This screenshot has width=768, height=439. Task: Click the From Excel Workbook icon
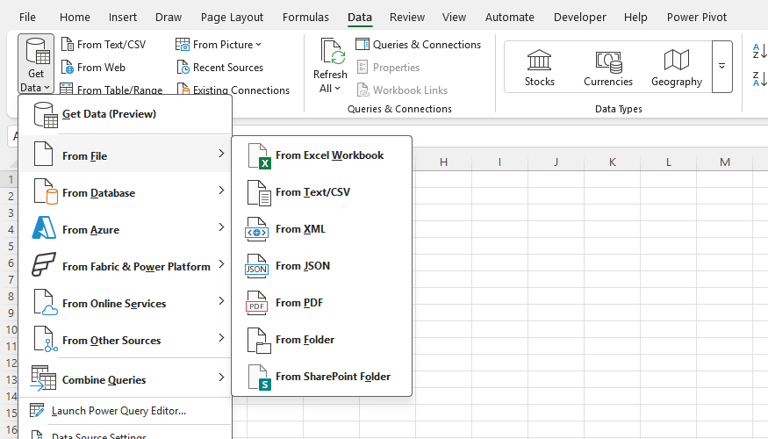(258, 156)
